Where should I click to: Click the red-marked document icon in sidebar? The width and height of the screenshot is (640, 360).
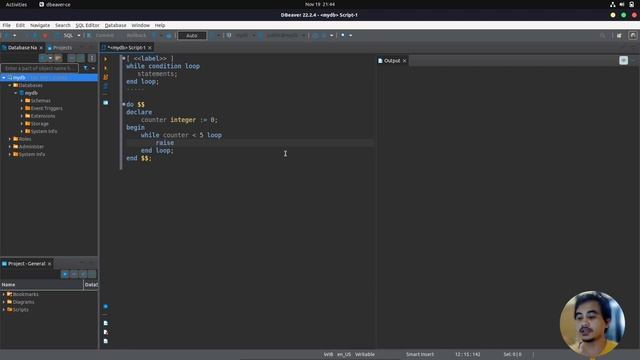click(106, 332)
